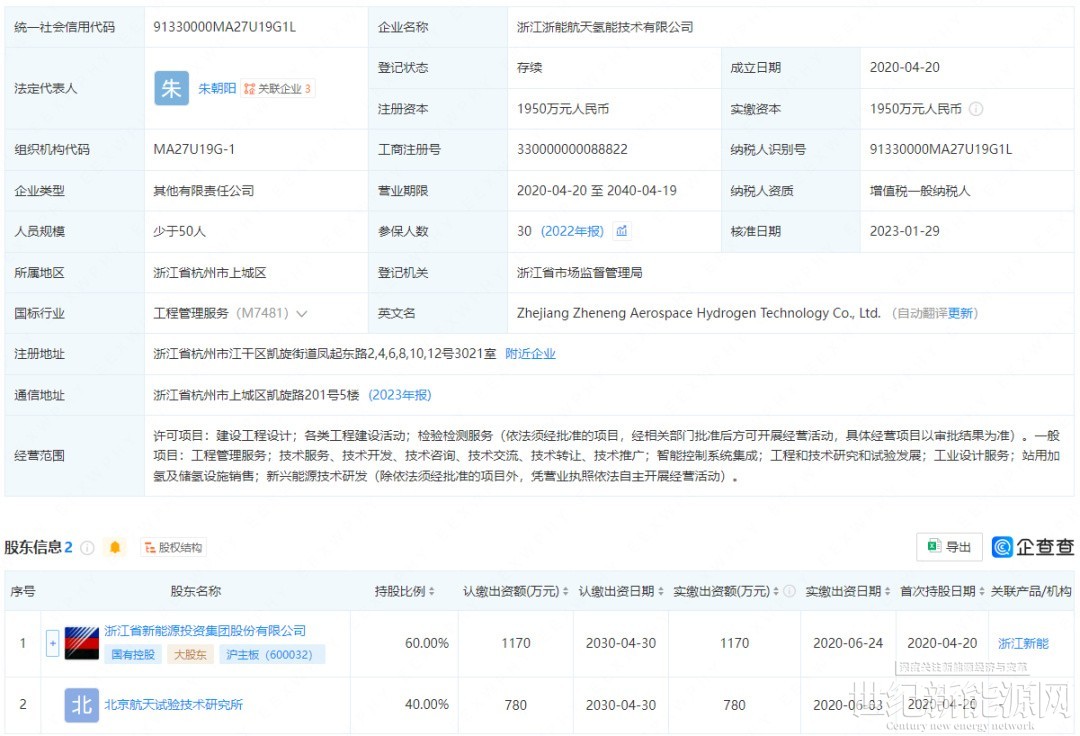Click 北京航天试验技术研究所 avatar icon
This screenshot has width=1080, height=736.
coord(81,704)
